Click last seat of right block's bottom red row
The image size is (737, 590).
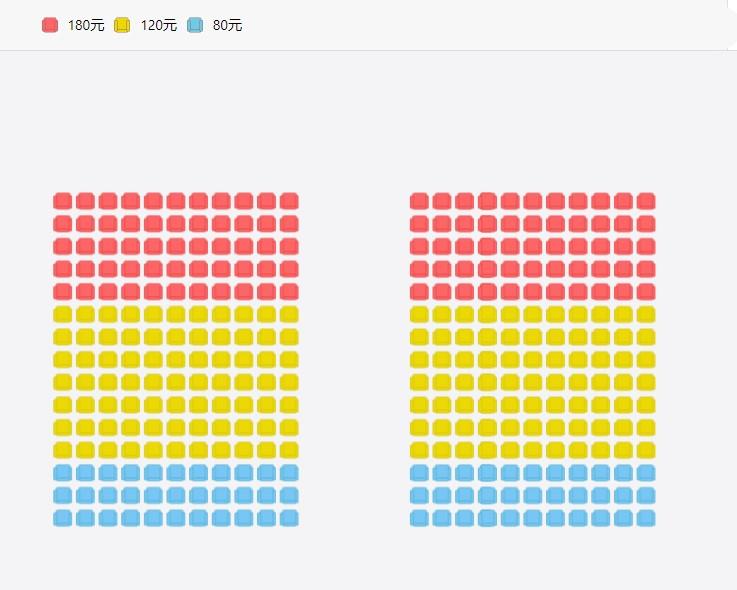(x=646, y=291)
